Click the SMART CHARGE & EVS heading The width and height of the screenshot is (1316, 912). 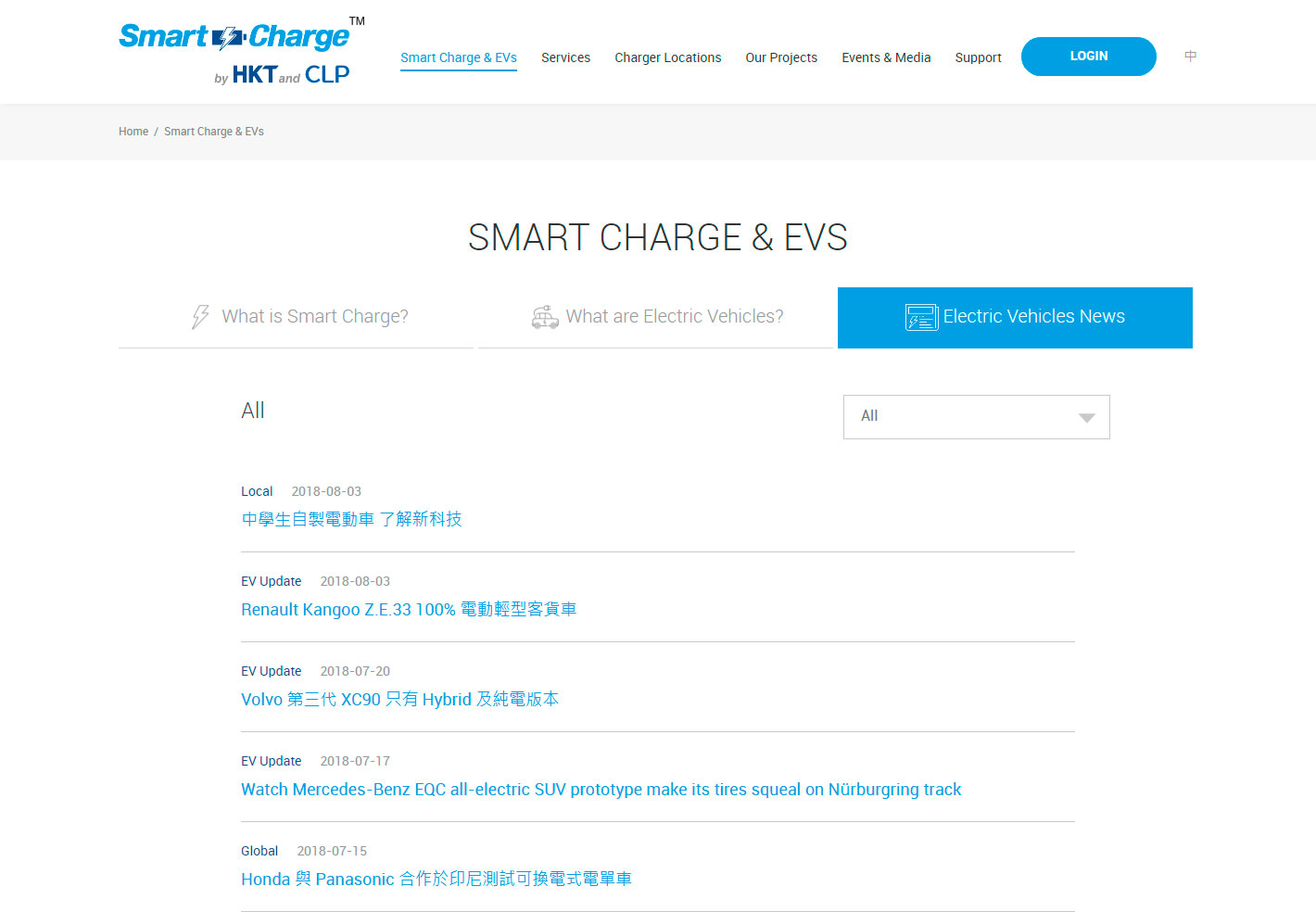pyautogui.click(x=657, y=237)
